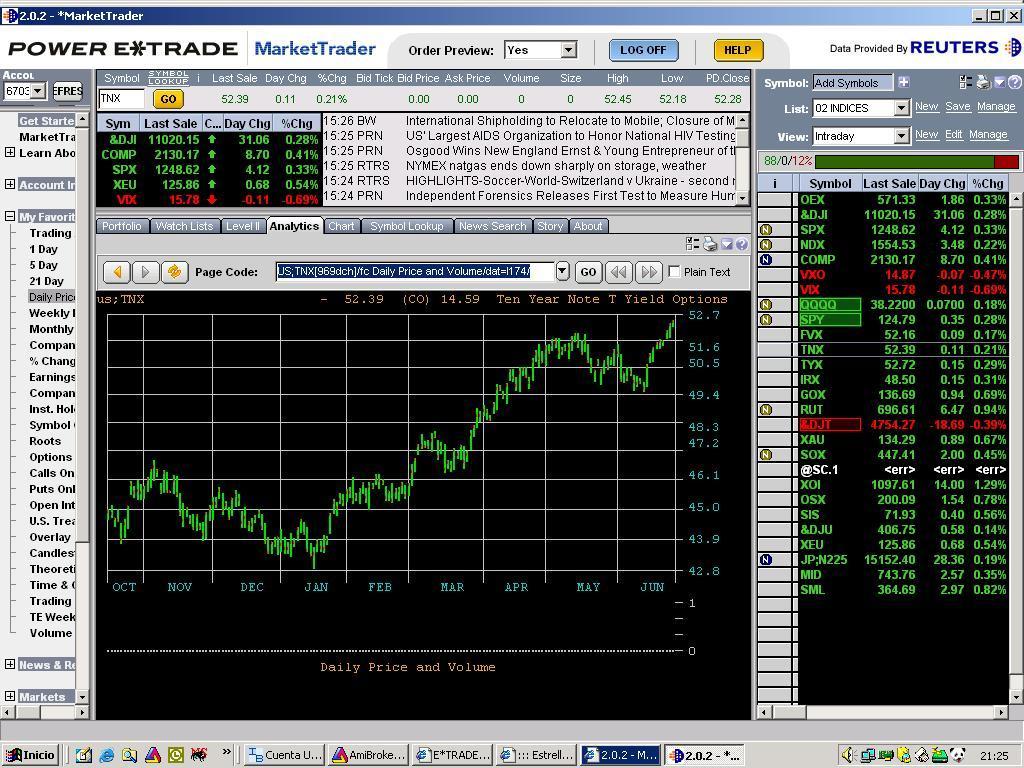1024x768 pixels.
Task: Open the account number dropdown
Action: pyautogui.click(x=38, y=91)
